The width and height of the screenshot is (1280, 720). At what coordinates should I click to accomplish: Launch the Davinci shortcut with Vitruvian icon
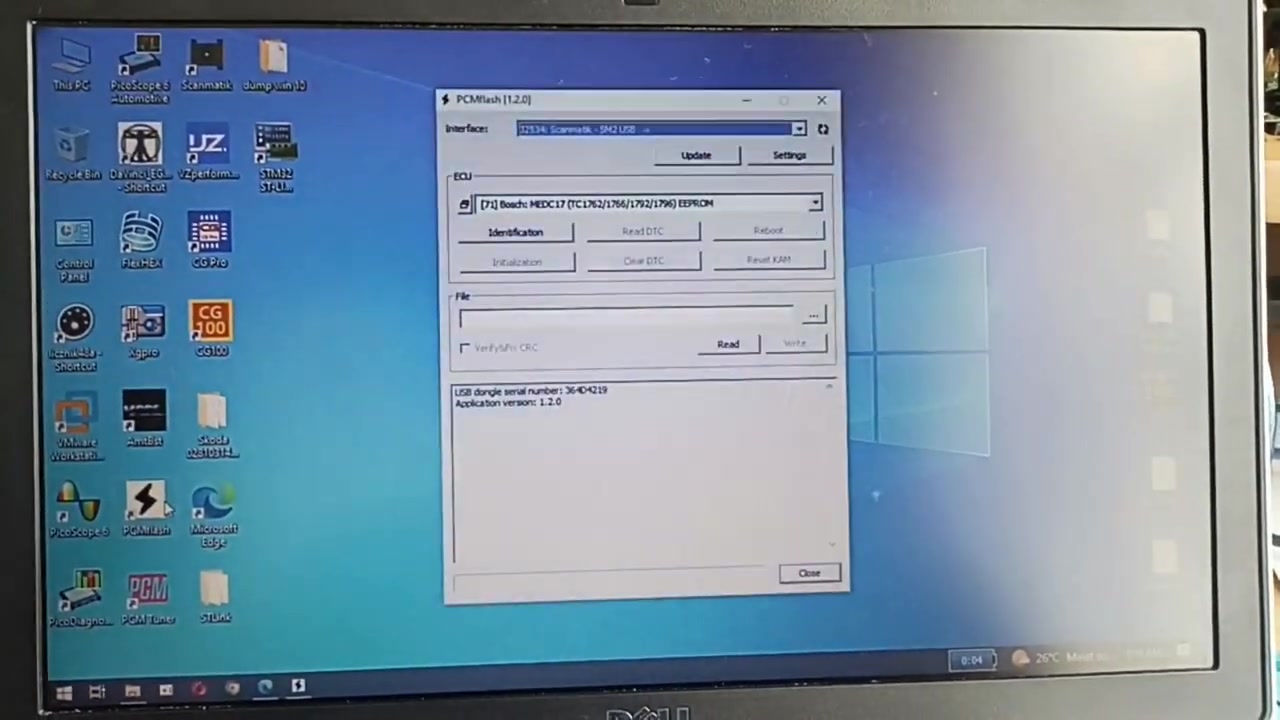[140, 158]
